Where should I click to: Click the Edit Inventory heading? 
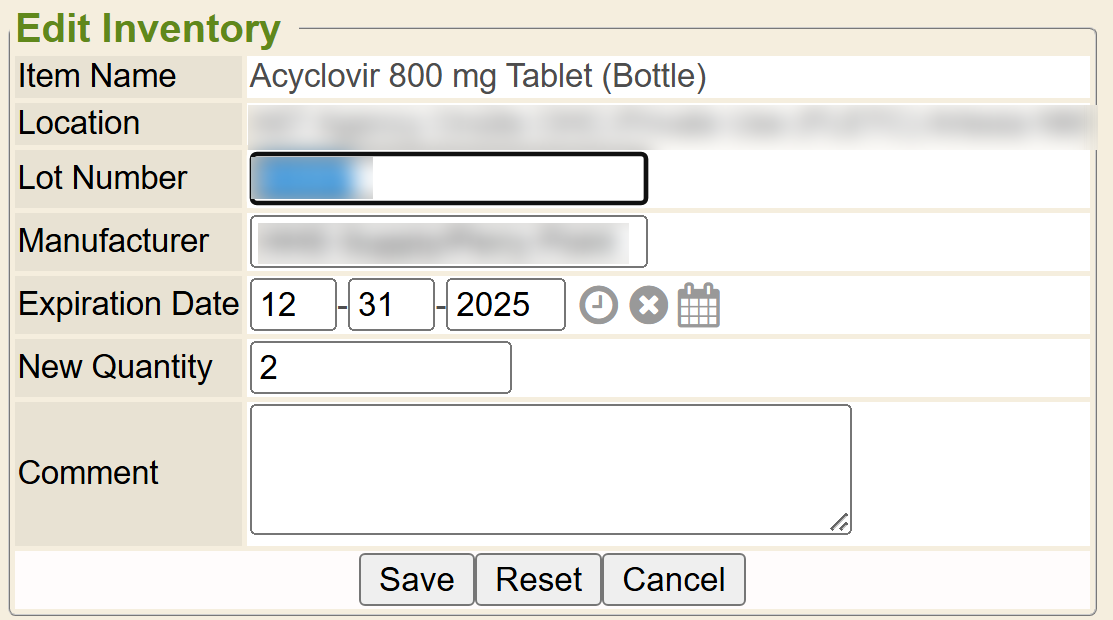[148, 29]
